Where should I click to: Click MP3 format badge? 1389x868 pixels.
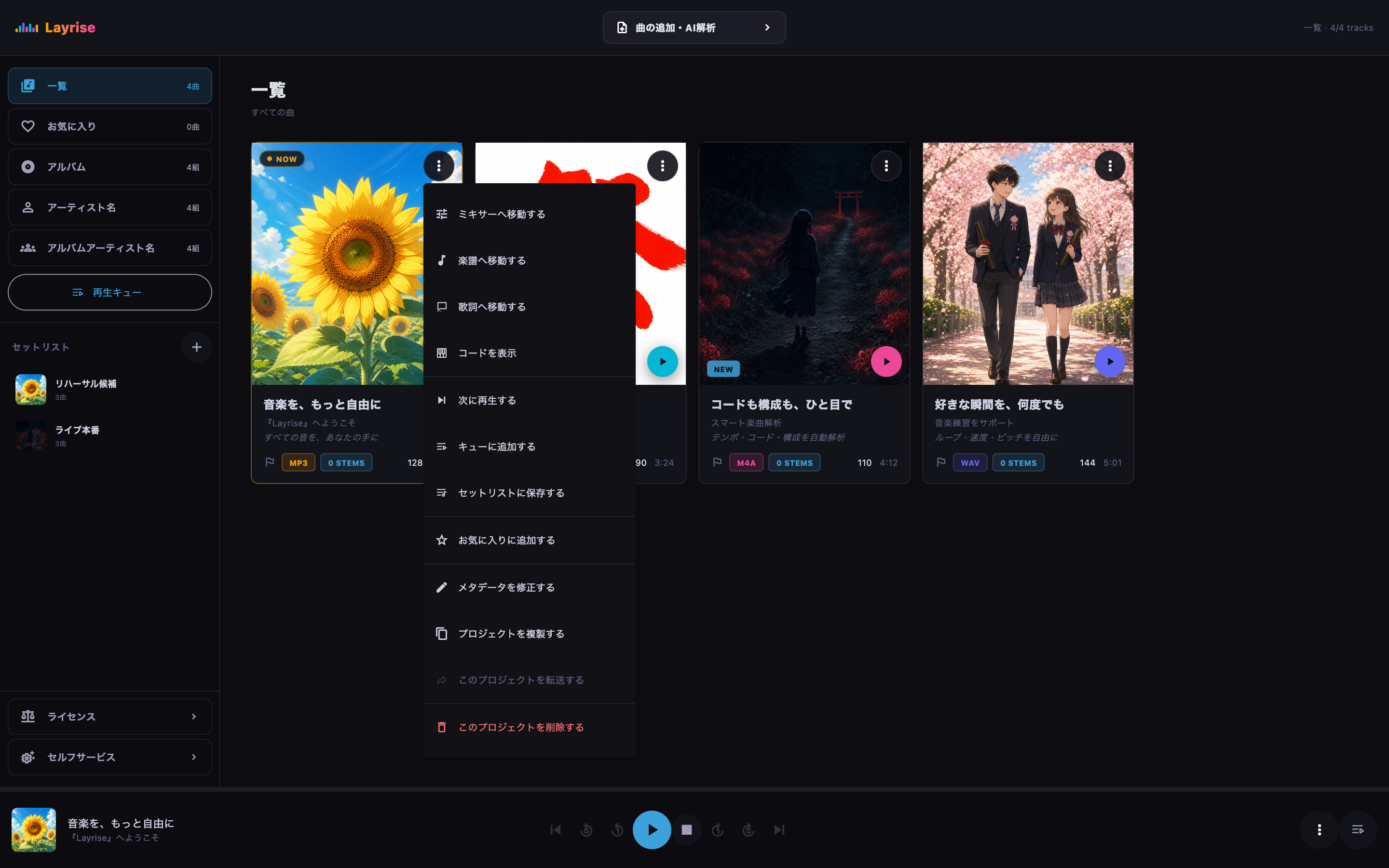pos(299,463)
